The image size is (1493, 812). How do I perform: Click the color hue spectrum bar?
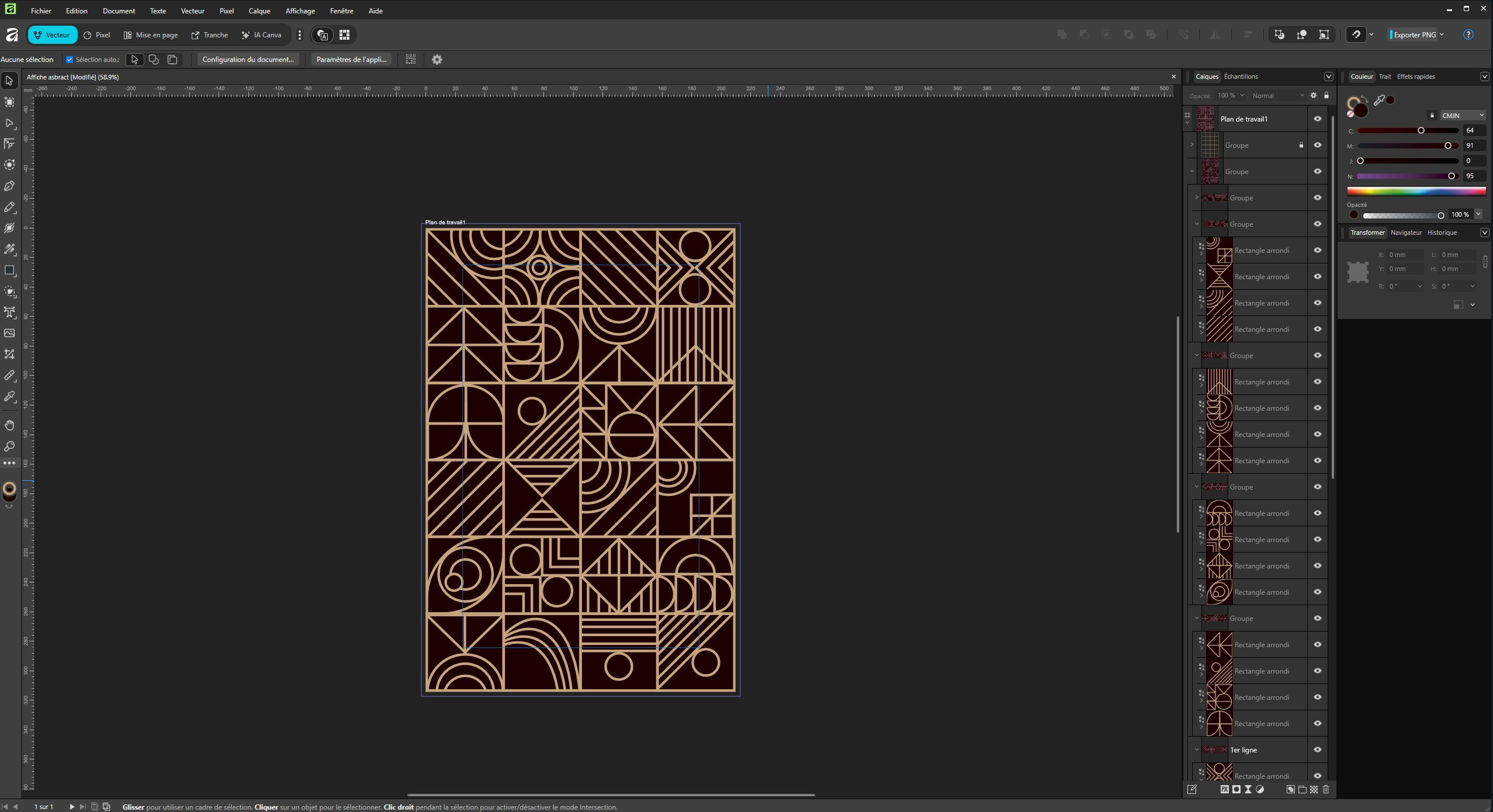1416,191
